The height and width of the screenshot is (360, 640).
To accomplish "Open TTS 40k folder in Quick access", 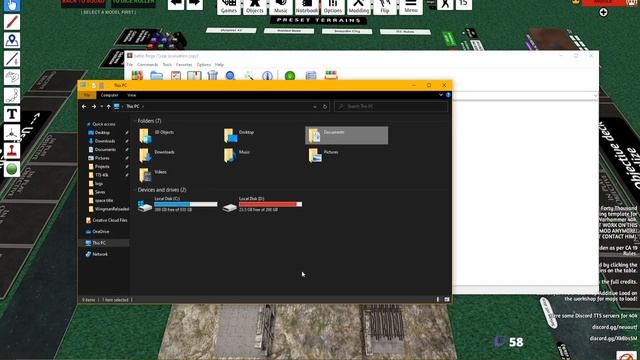I will [102, 175].
